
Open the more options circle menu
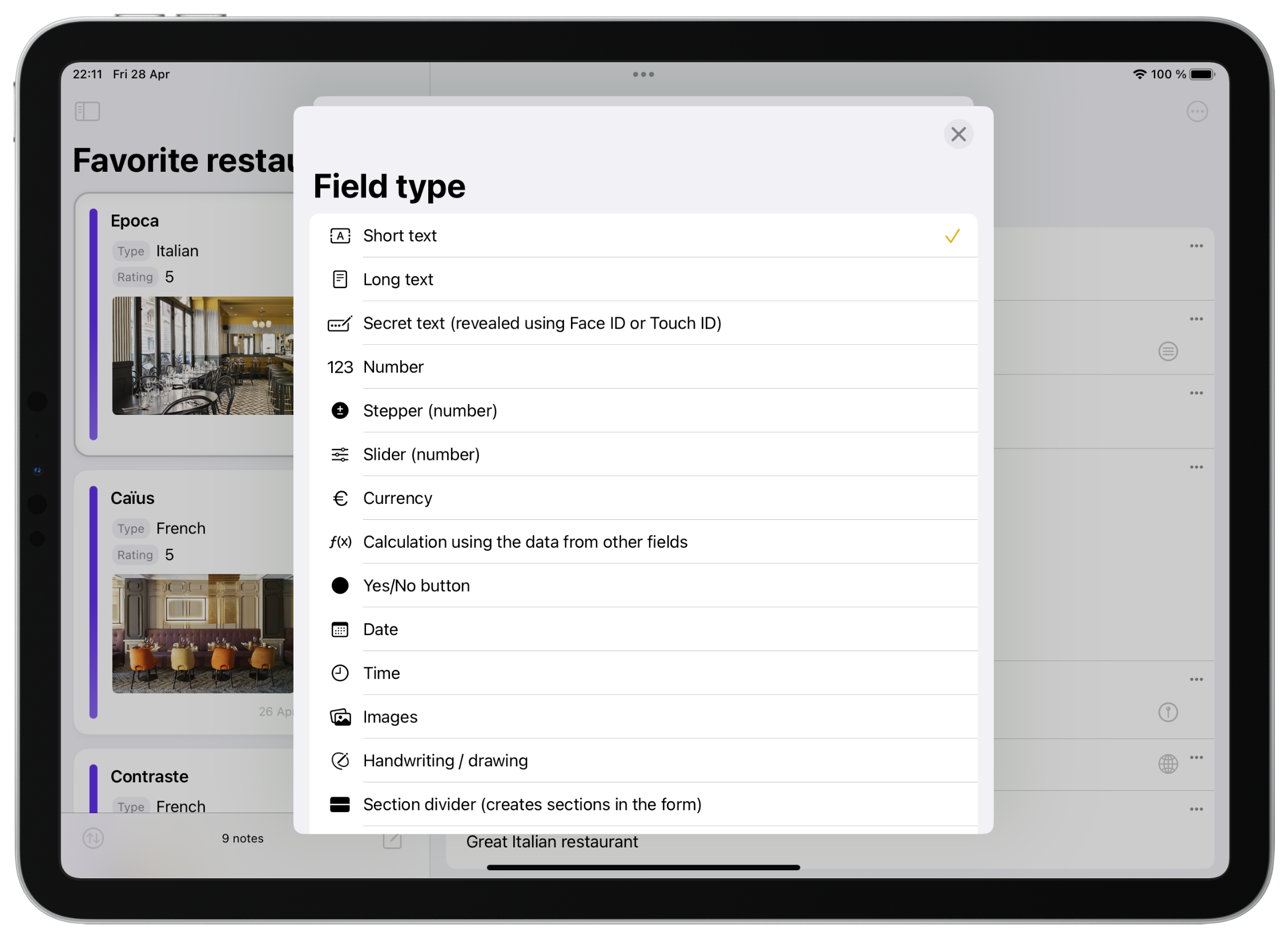click(1197, 111)
